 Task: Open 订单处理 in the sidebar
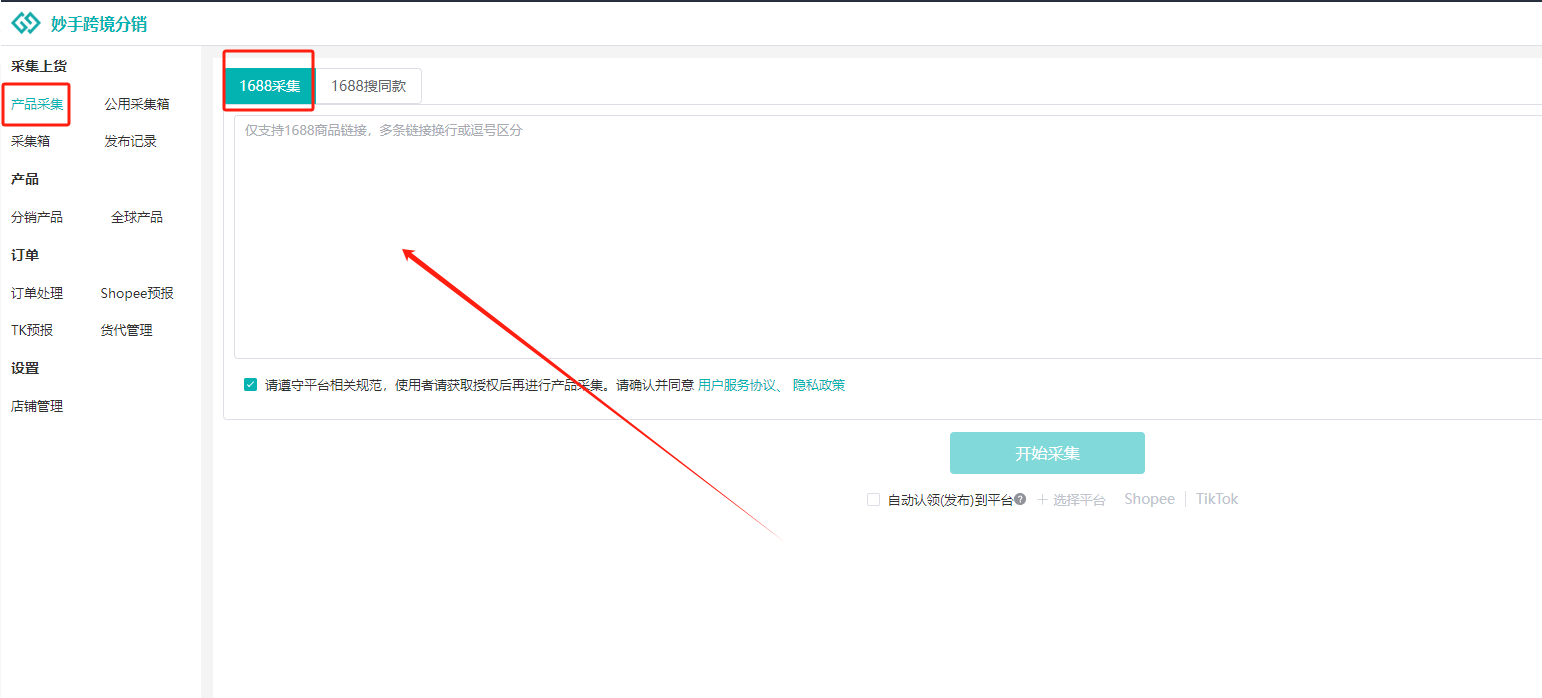pos(37,293)
